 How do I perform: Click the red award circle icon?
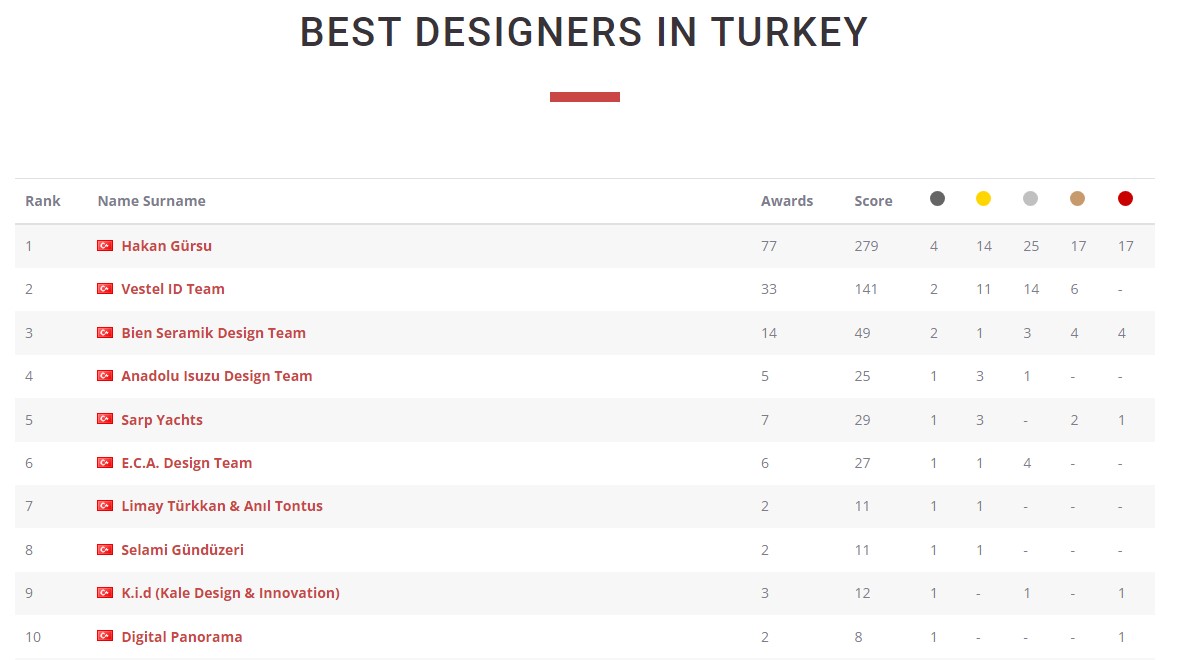pos(1125,199)
